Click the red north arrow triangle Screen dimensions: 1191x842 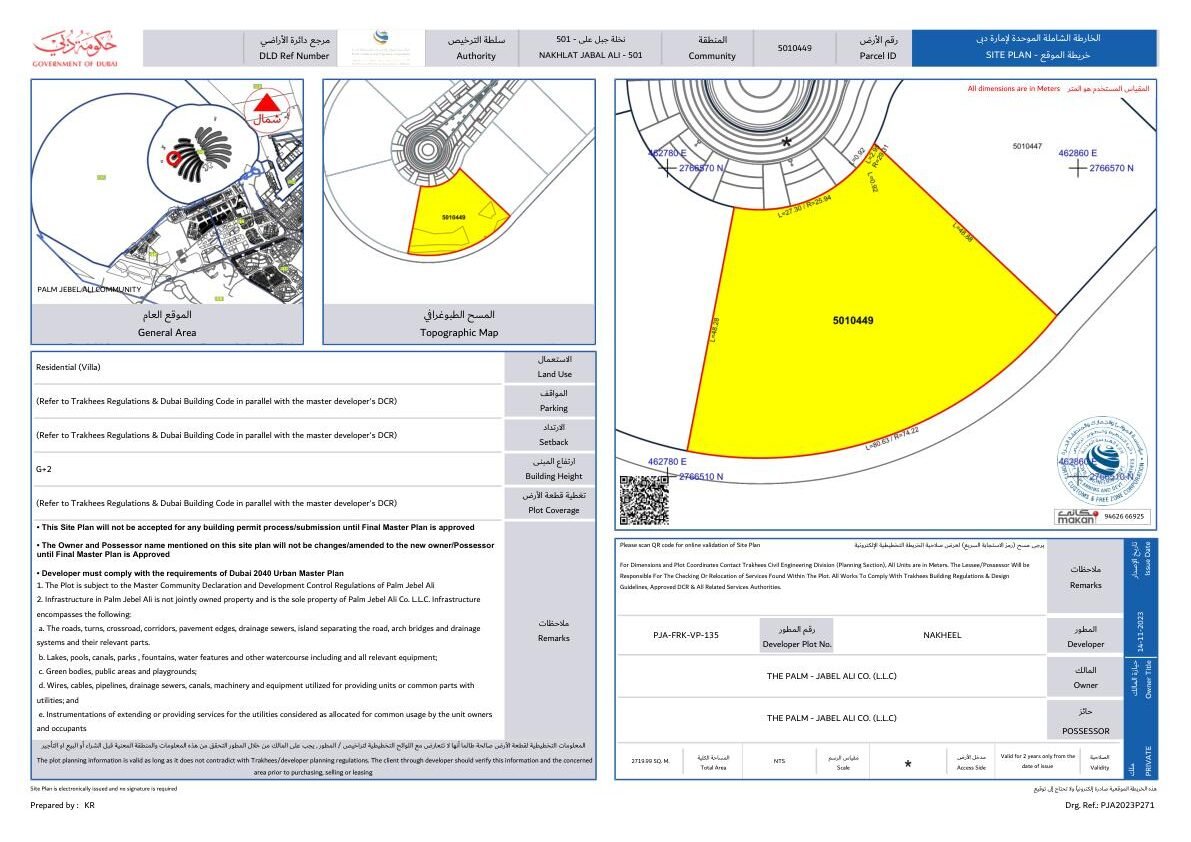coord(266,102)
